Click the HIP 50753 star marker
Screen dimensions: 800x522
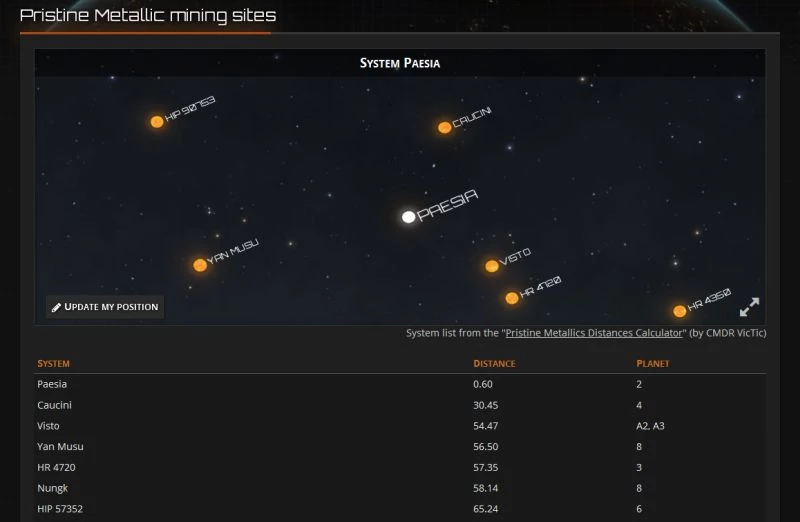[x=157, y=122]
